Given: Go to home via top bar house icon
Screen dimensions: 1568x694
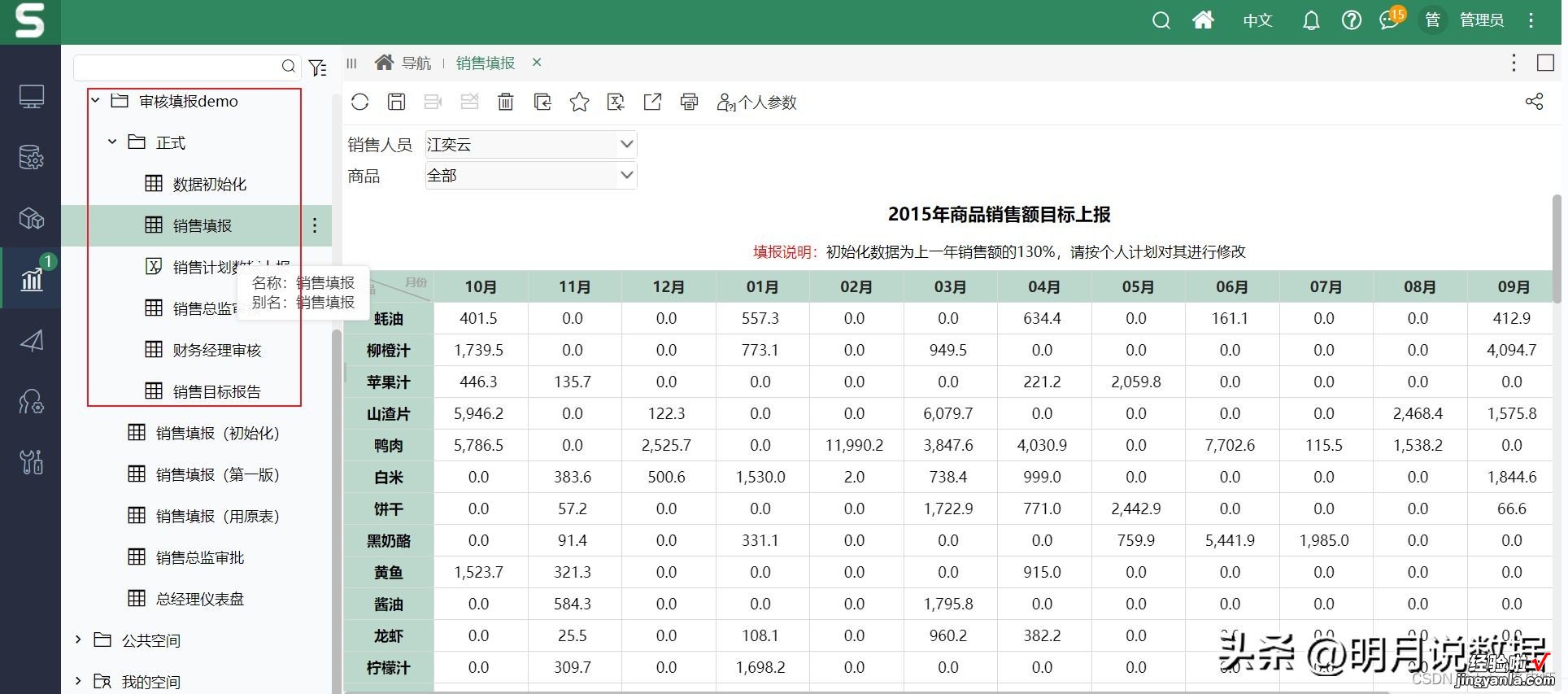Looking at the screenshot, I should pyautogui.click(x=1203, y=20).
